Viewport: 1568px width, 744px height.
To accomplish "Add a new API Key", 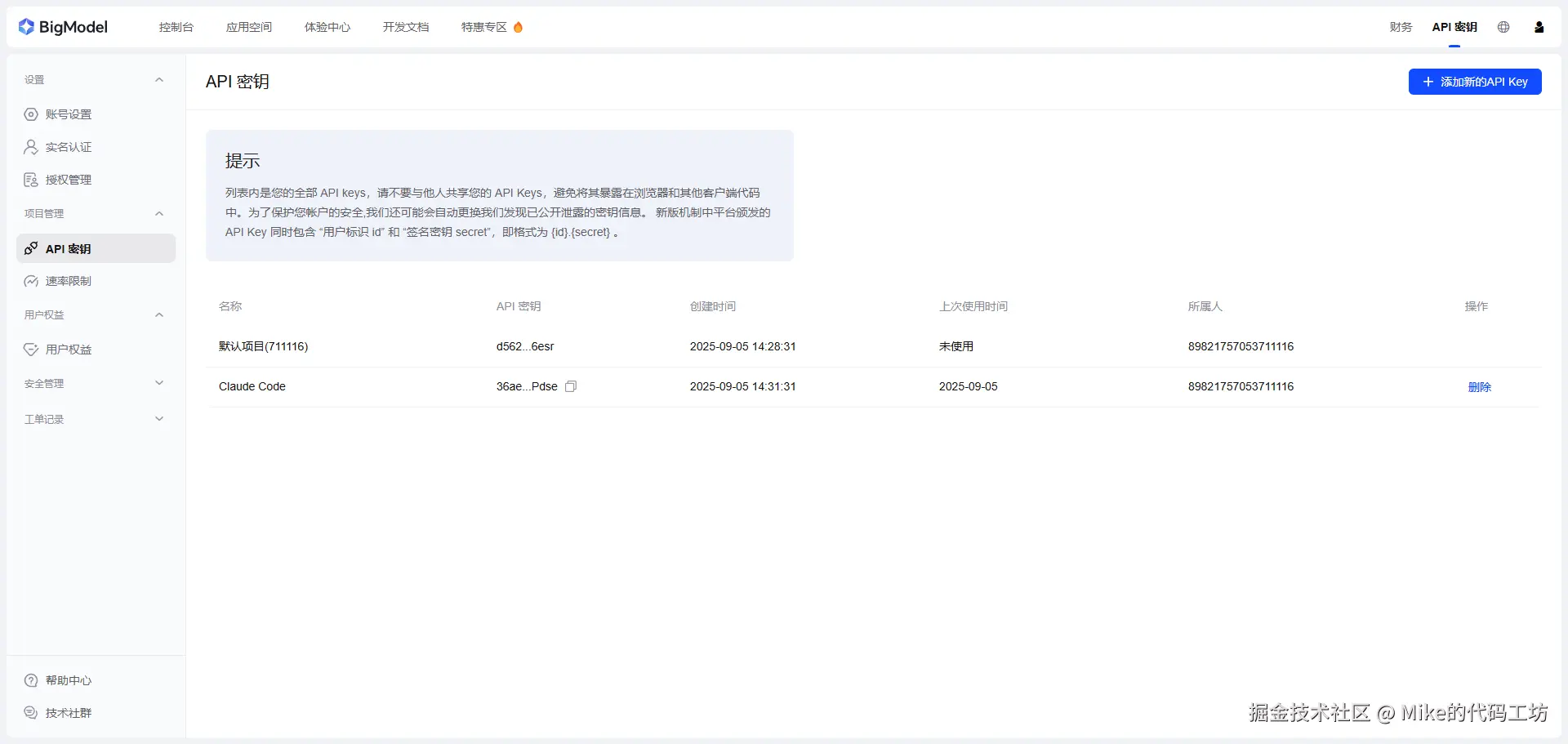I will [1475, 82].
